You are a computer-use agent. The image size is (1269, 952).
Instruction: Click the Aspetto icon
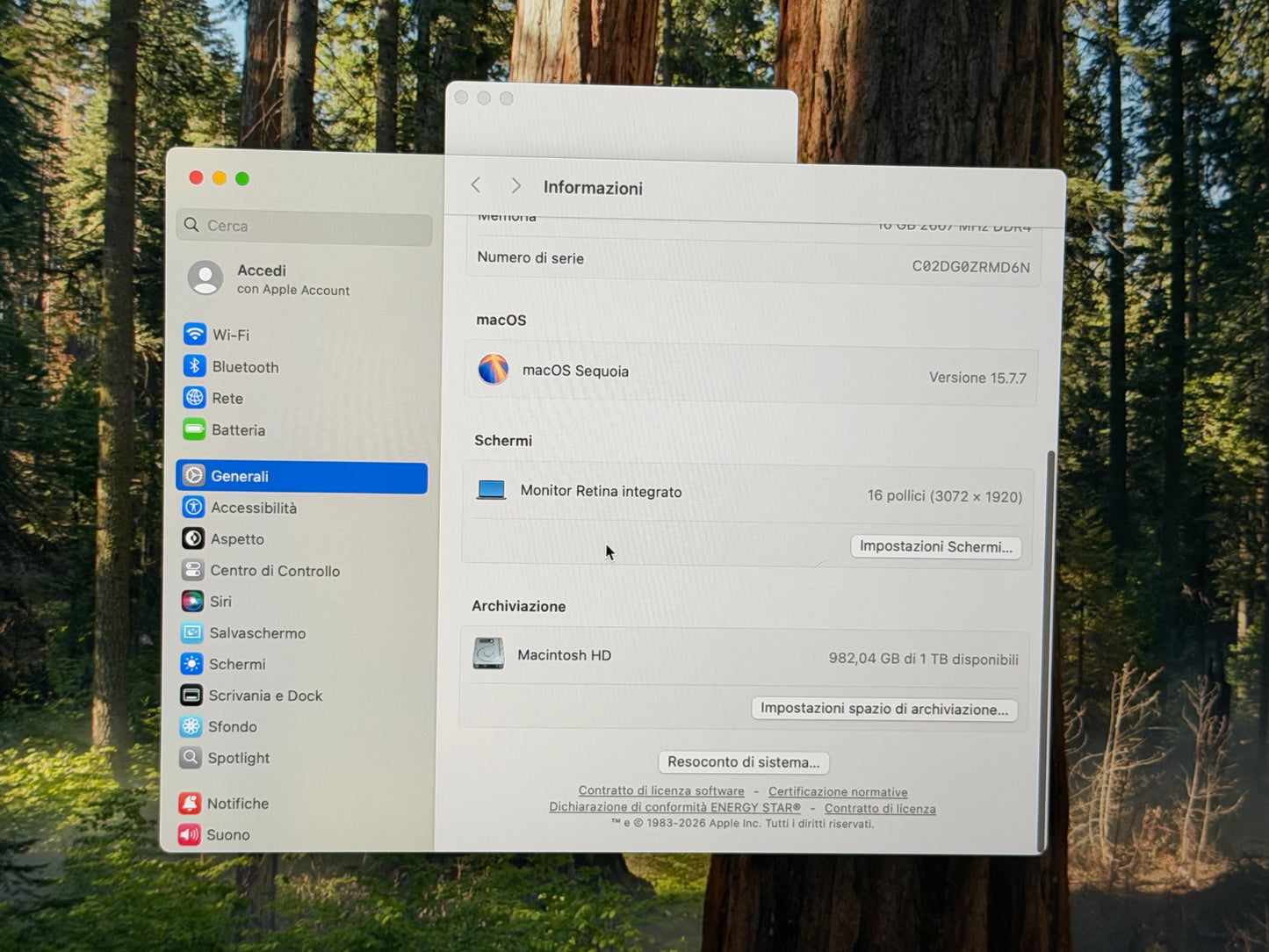coord(193,538)
